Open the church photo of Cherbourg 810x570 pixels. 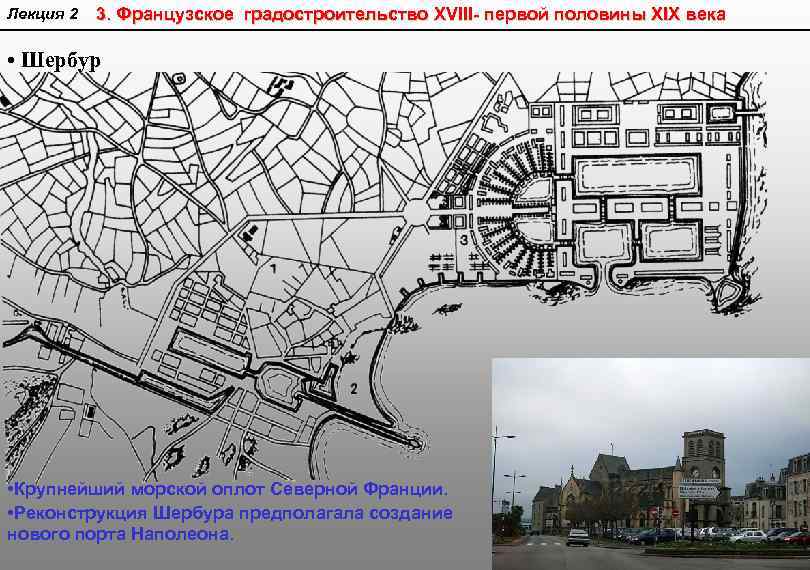coord(651,464)
